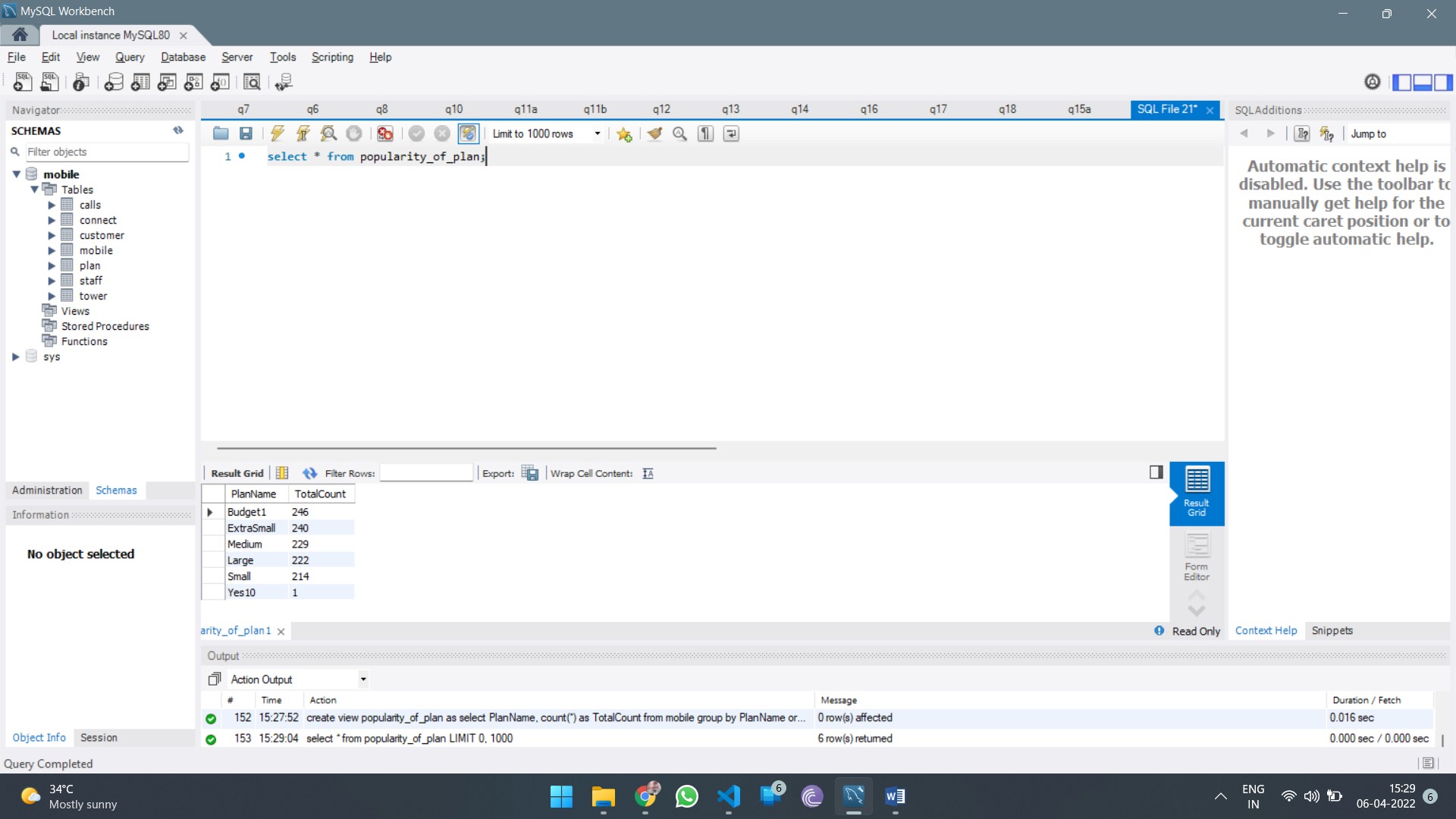Open Form Editor view
Viewport: 1456px width, 819px height.
tap(1197, 557)
